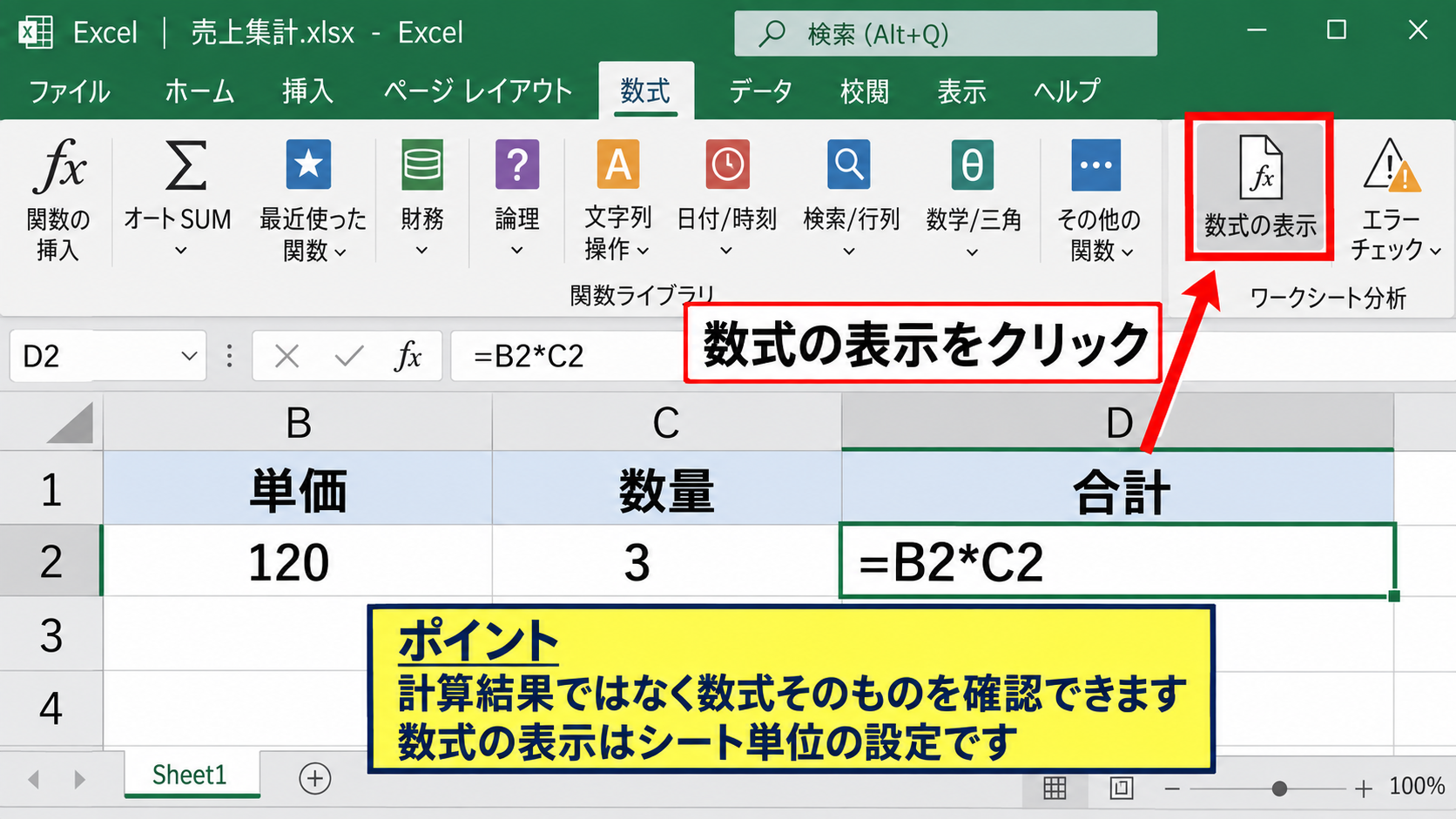Add a new sheet with the plus button

point(314,778)
